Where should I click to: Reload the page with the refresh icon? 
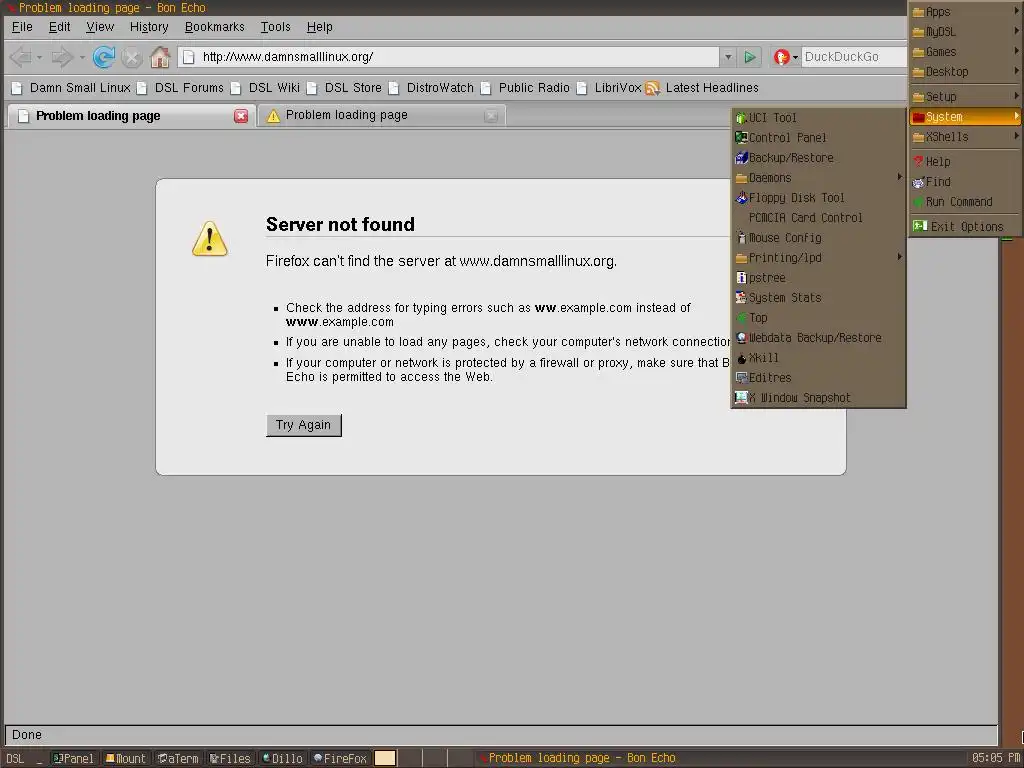point(104,57)
